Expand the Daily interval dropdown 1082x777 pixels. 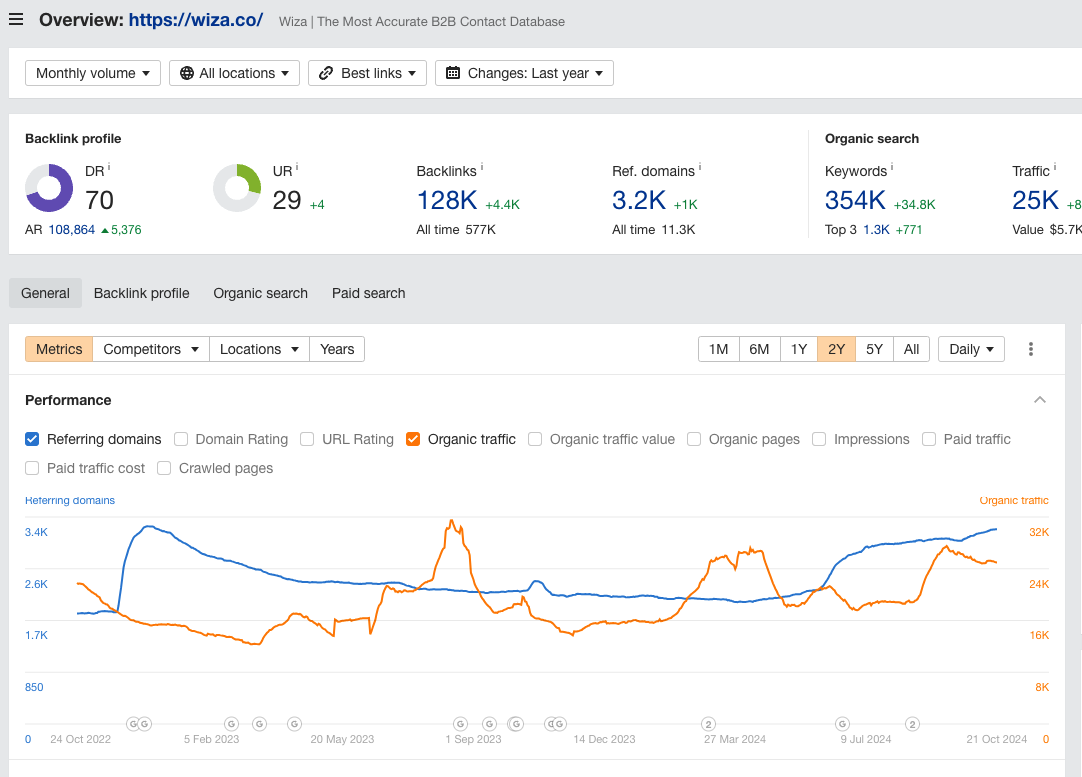point(970,349)
